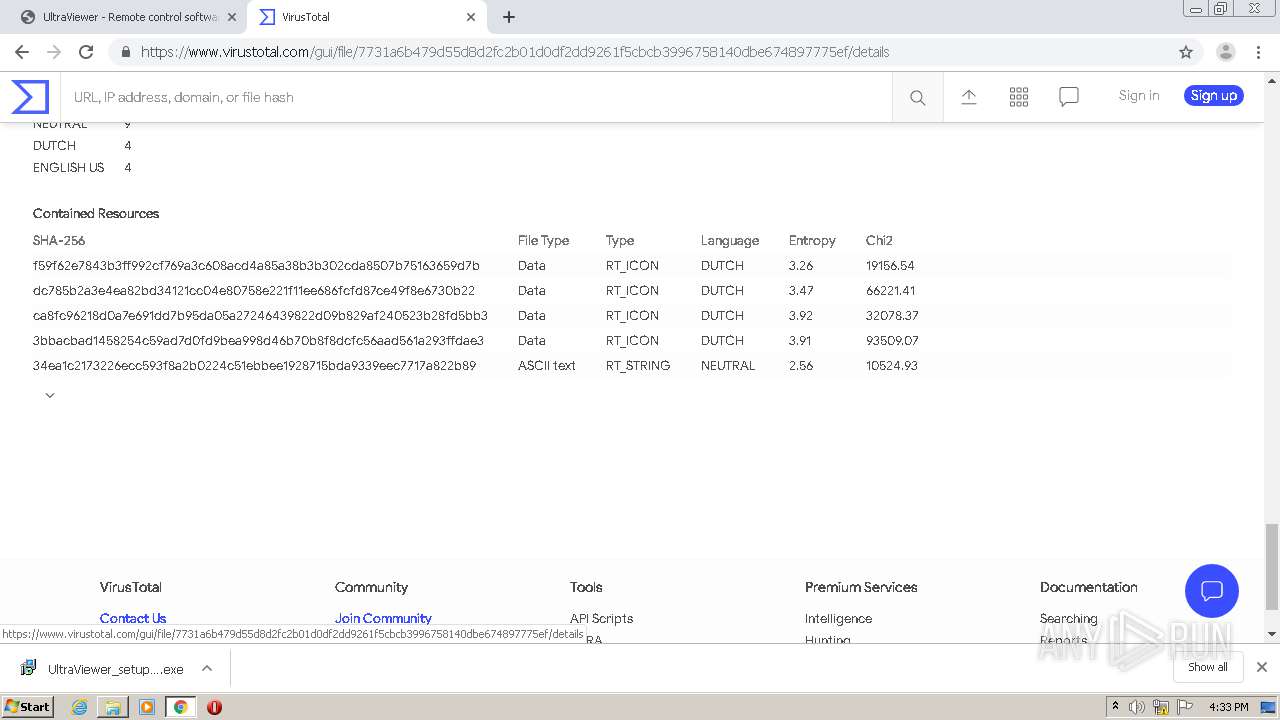1280x720 pixels.
Task: Open the Searching documentation link
Action: [x=1068, y=618]
